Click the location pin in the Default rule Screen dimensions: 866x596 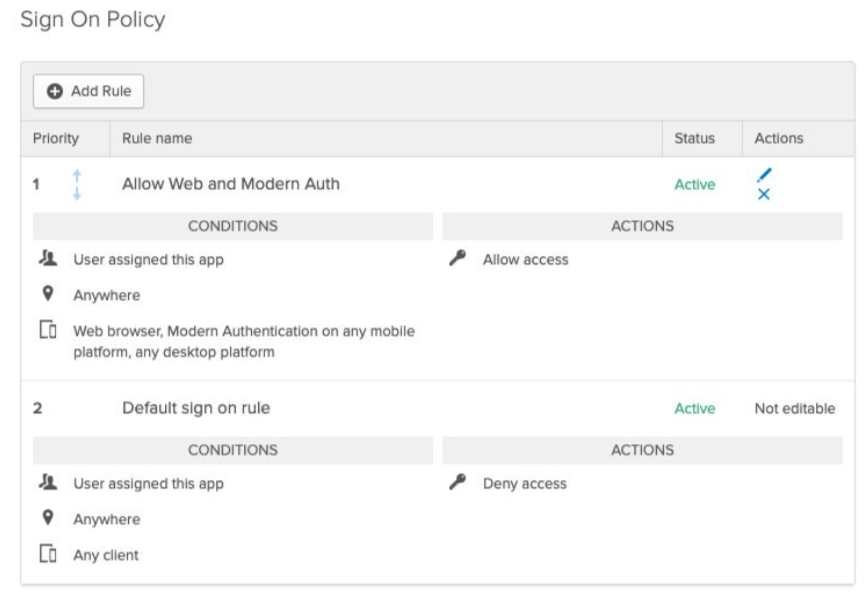point(45,519)
